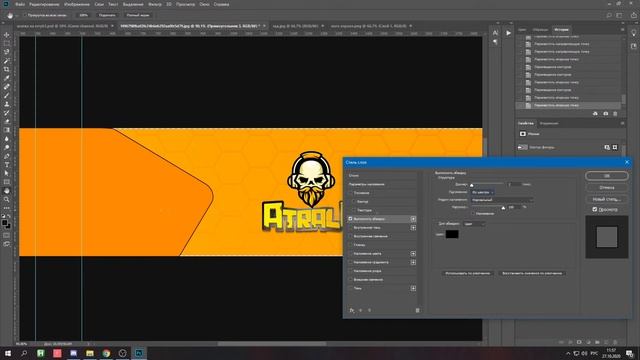Screen dimensions: 640x360
Task: Select the Pen tool
Action: point(7,156)
